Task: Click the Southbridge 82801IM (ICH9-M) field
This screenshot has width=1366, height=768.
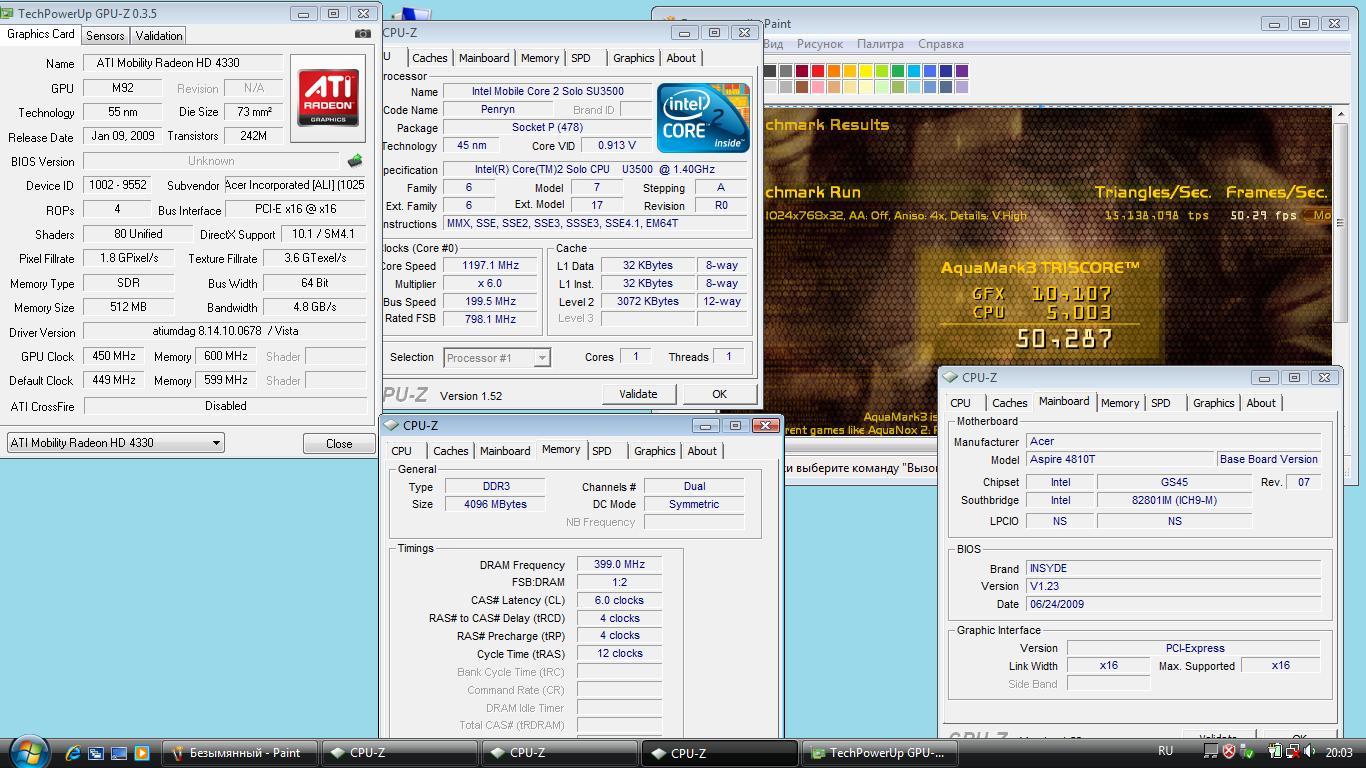Action: coord(1174,500)
